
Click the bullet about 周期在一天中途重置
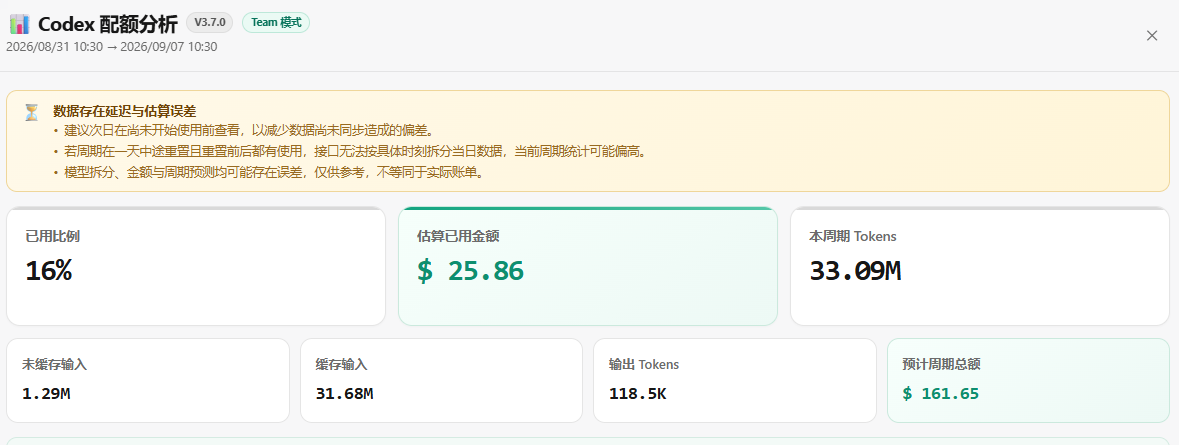tap(350, 151)
